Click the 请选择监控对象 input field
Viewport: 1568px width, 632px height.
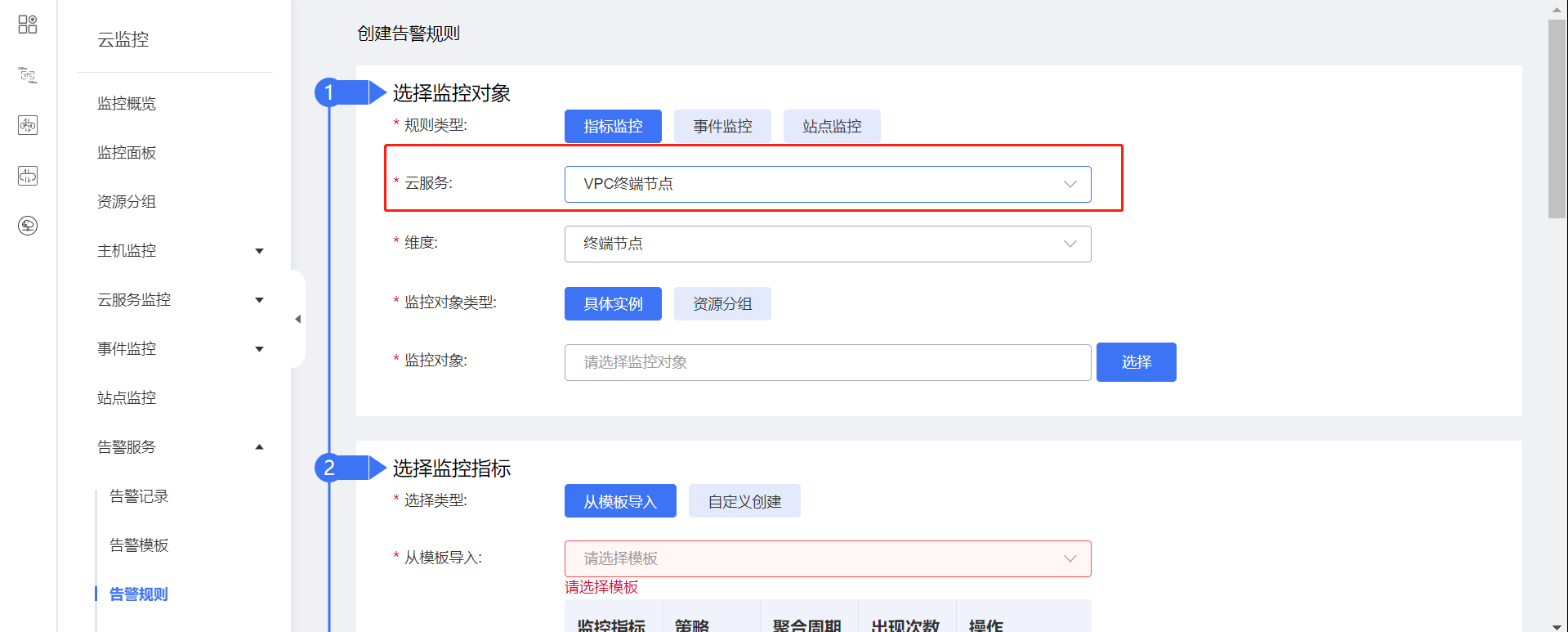827,362
